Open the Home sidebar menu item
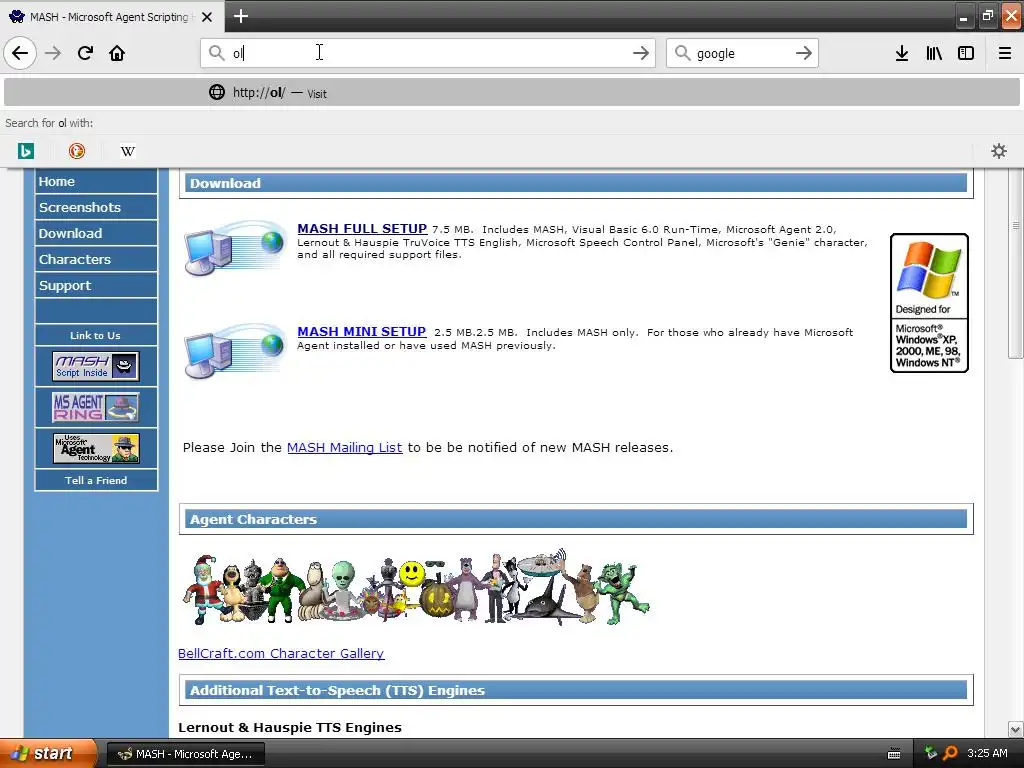 96,182
